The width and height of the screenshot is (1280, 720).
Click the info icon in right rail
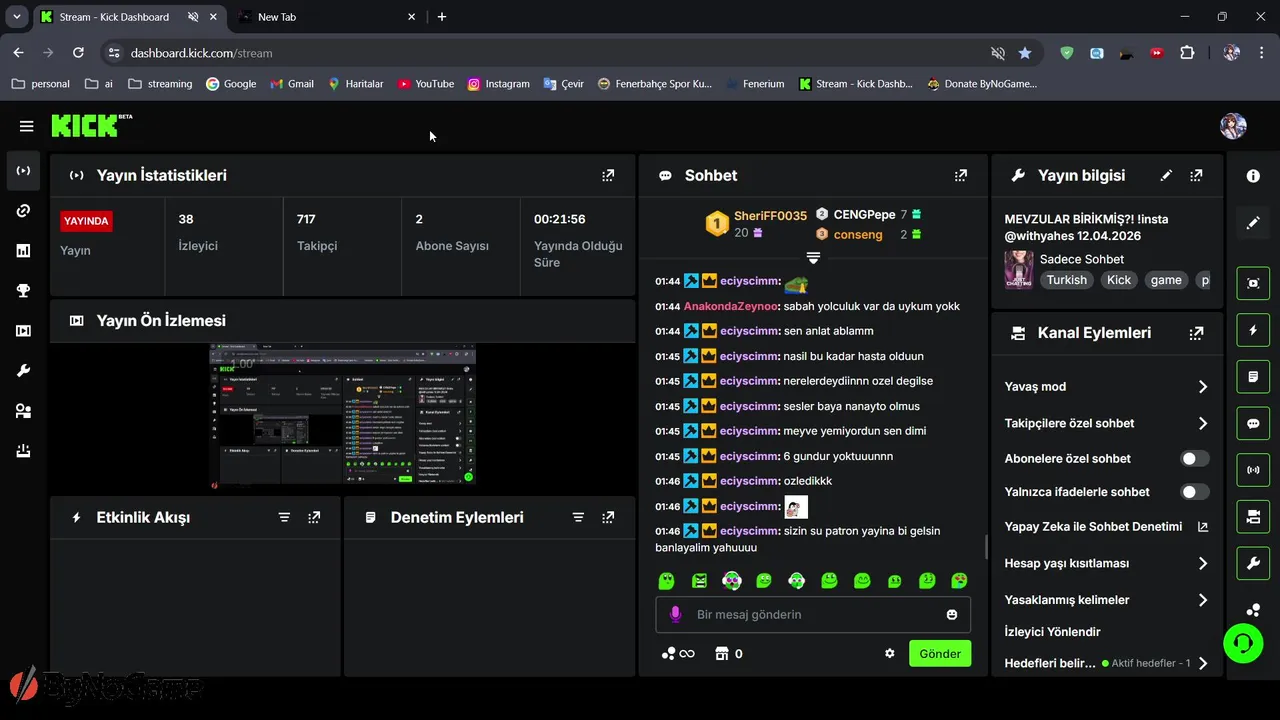(1253, 176)
